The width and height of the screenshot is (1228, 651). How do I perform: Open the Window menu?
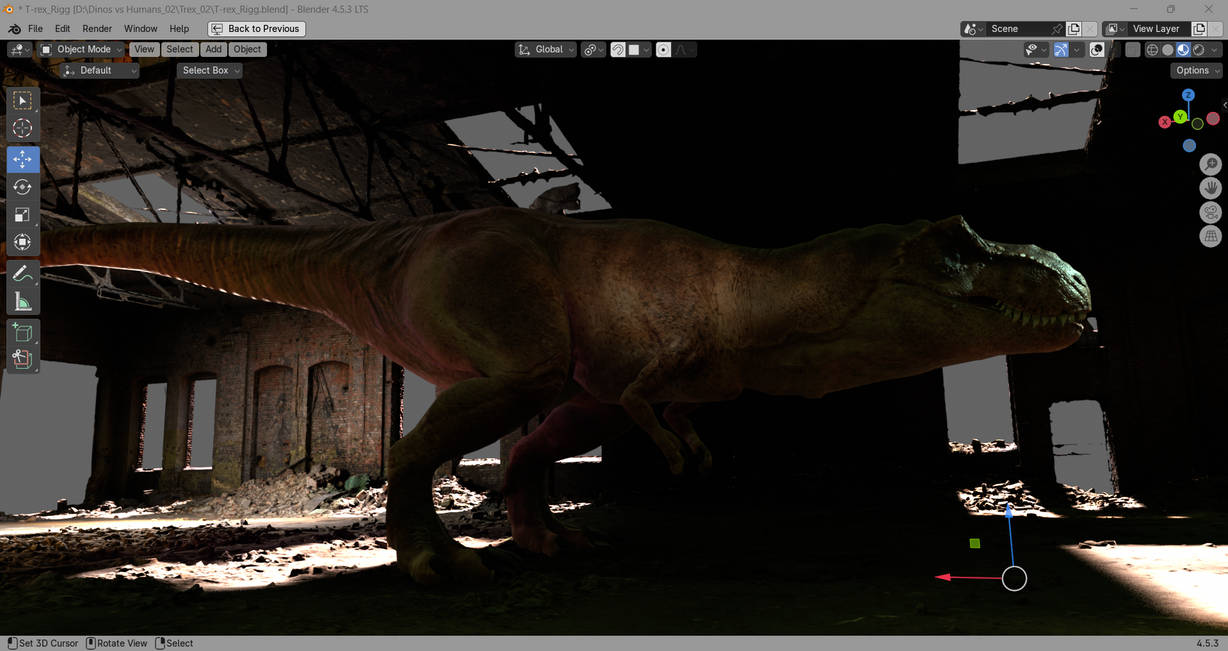(x=141, y=29)
